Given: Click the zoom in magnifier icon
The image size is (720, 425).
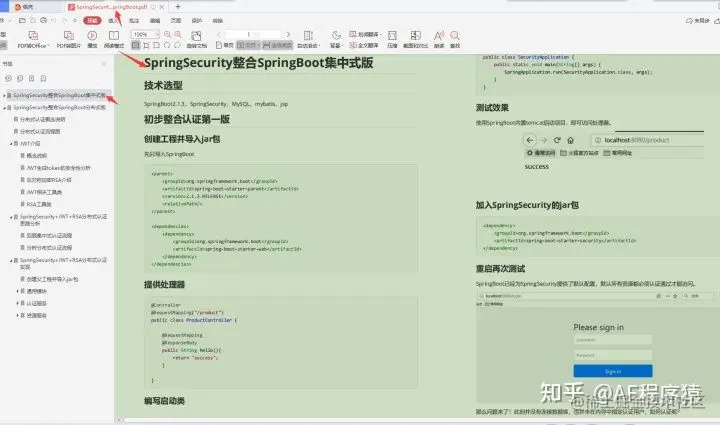Looking at the screenshot, I should click(178, 34).
